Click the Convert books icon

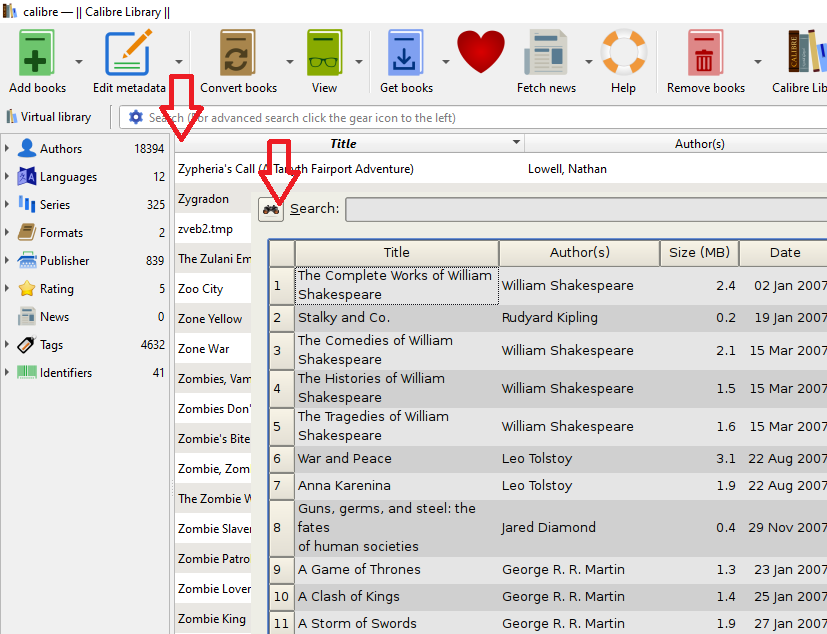(238, 54)
